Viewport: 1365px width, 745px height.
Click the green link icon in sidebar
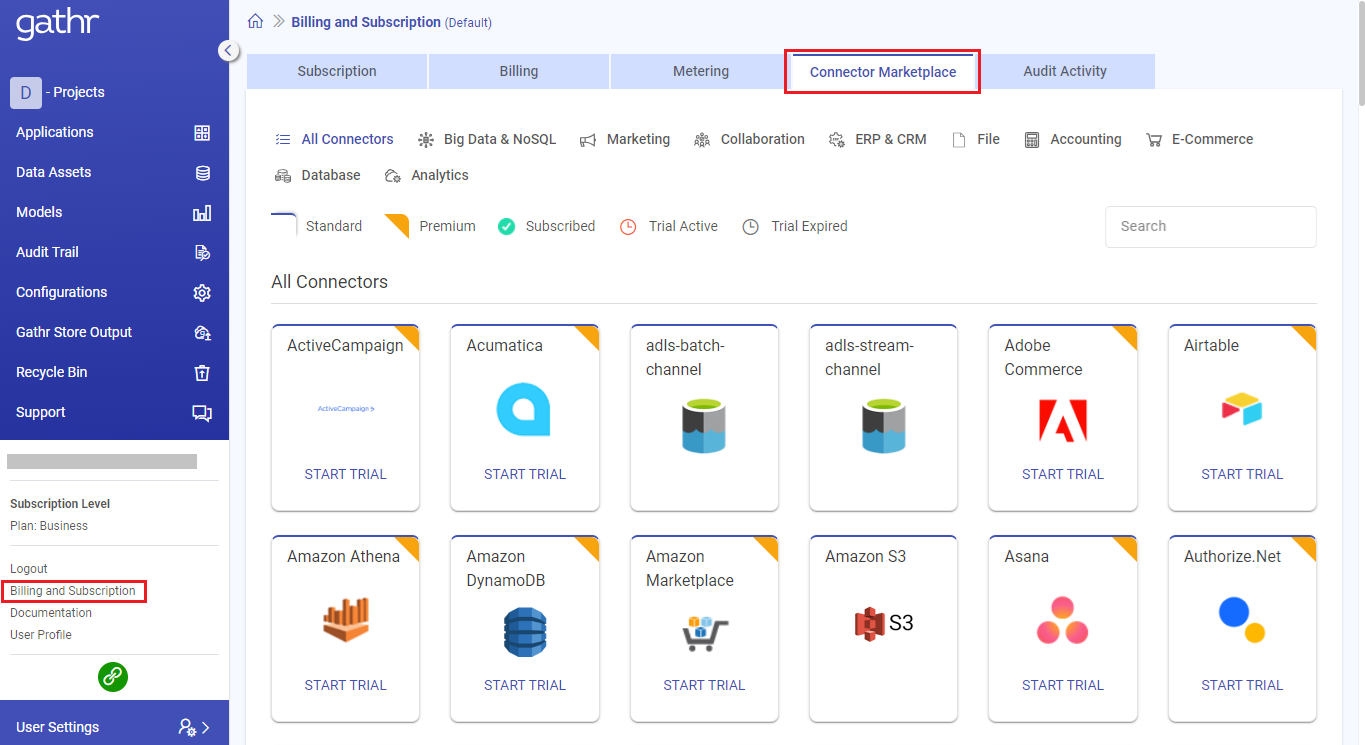113,677
